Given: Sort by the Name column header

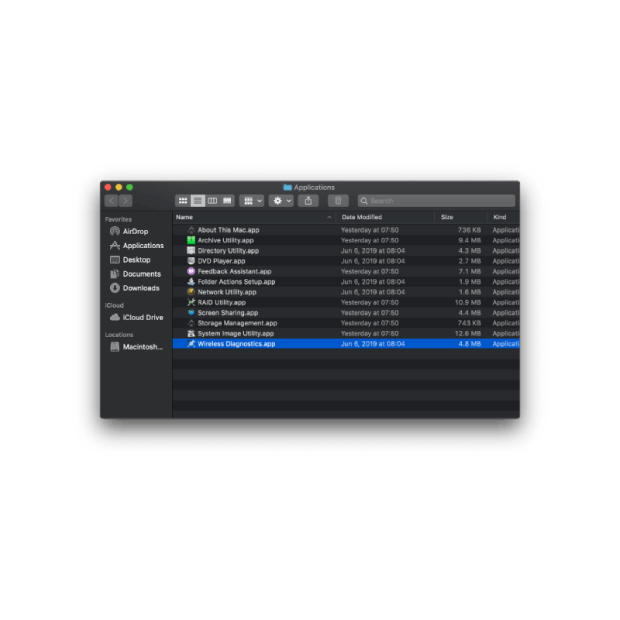Looking at the screenshot, I should click(250, 217).
